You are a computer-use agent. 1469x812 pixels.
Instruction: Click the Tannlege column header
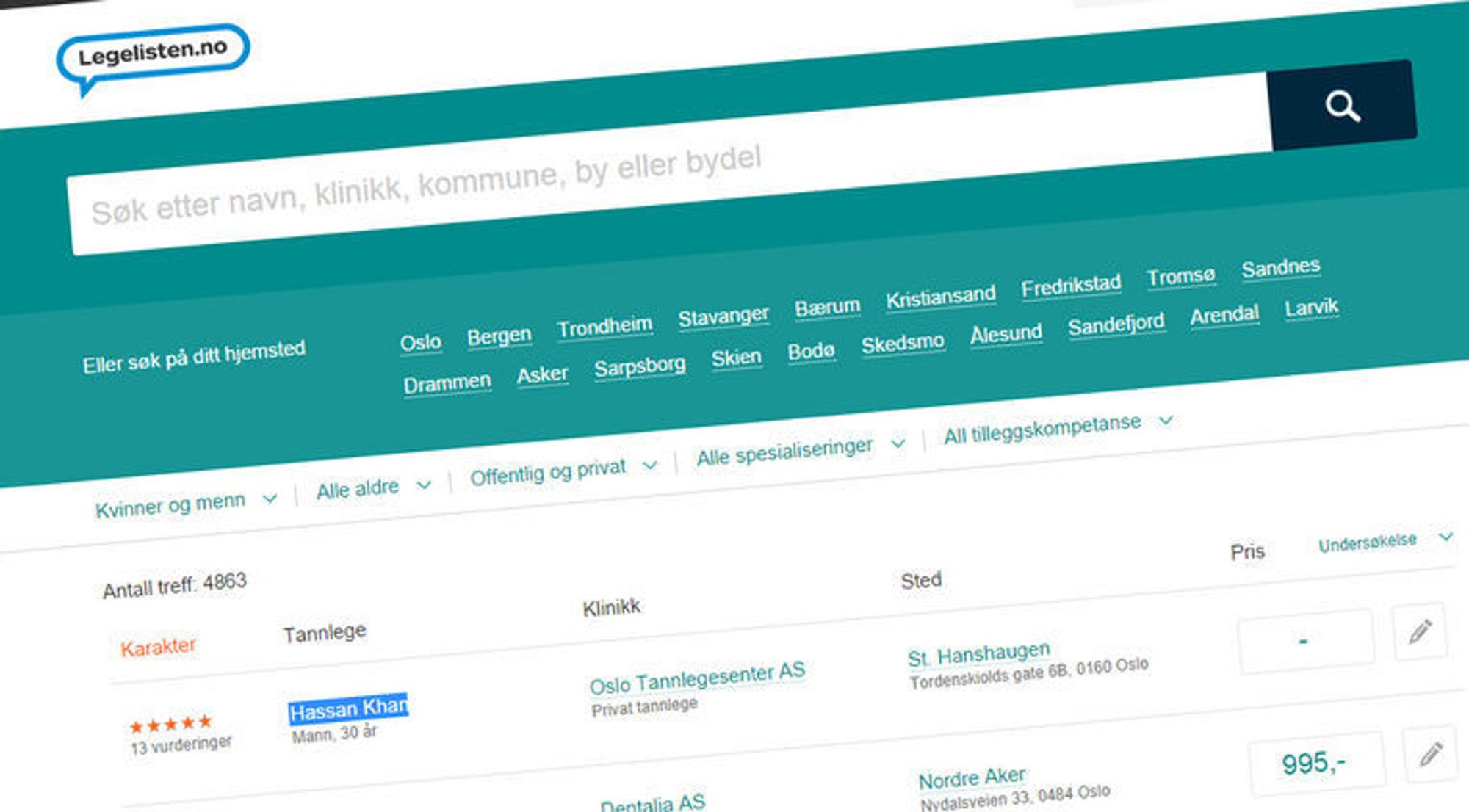[325, 631]
